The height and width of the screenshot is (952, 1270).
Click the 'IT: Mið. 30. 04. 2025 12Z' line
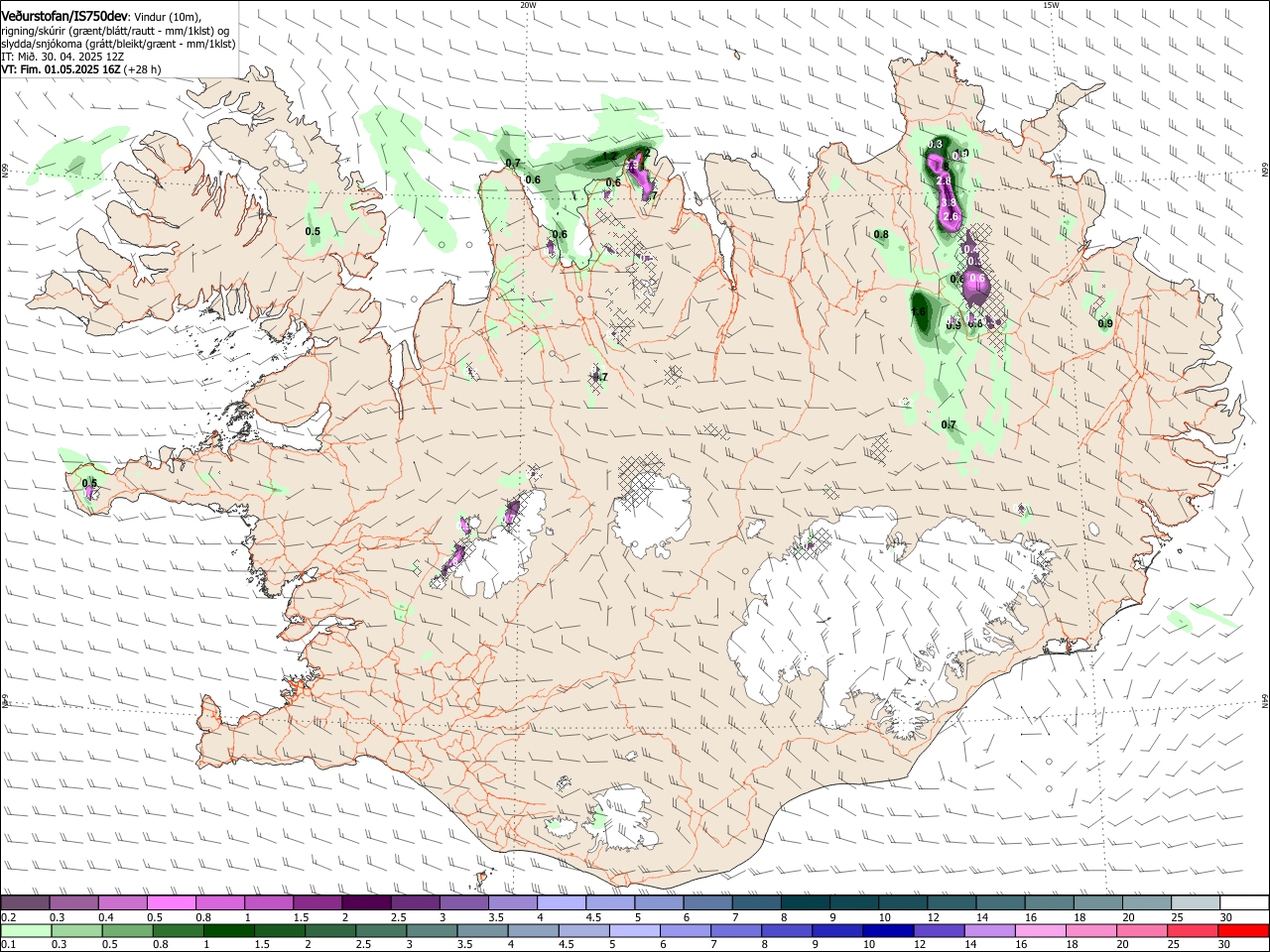[62, 57]
